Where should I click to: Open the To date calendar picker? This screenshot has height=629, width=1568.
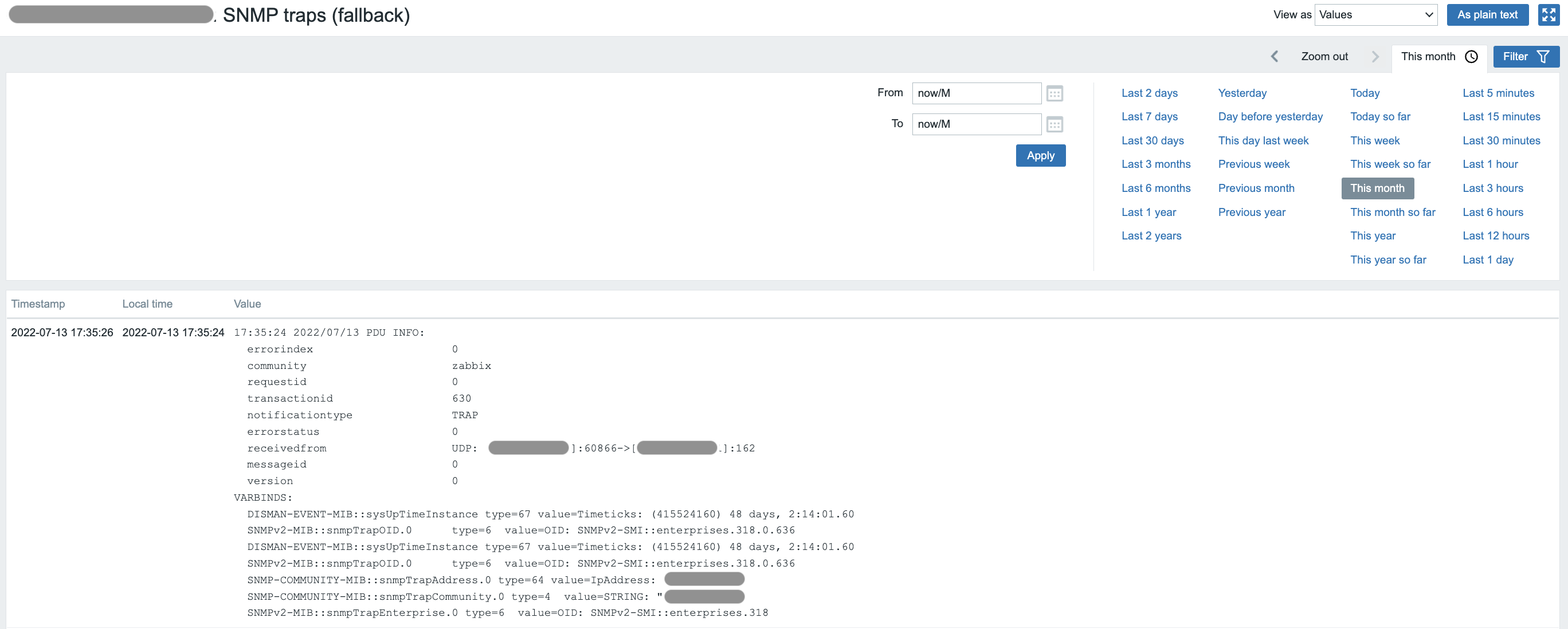[1055, 125]
